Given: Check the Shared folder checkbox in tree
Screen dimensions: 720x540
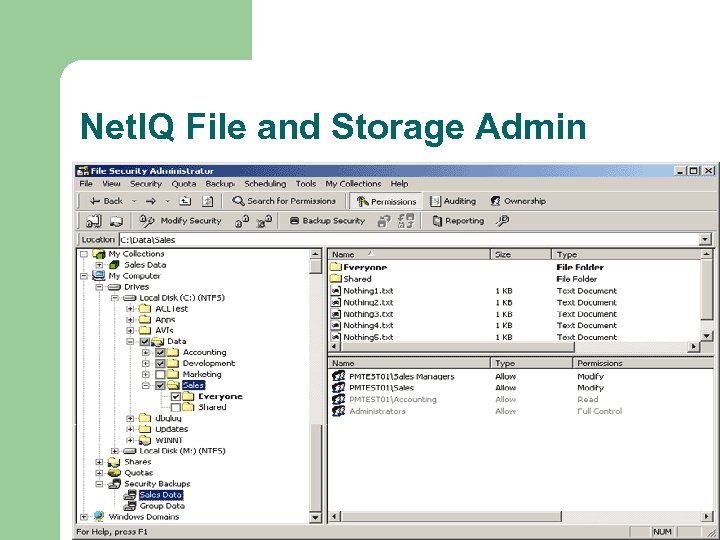Looking at the screenshot, I should pyautogui.click(x=175, y=407).
